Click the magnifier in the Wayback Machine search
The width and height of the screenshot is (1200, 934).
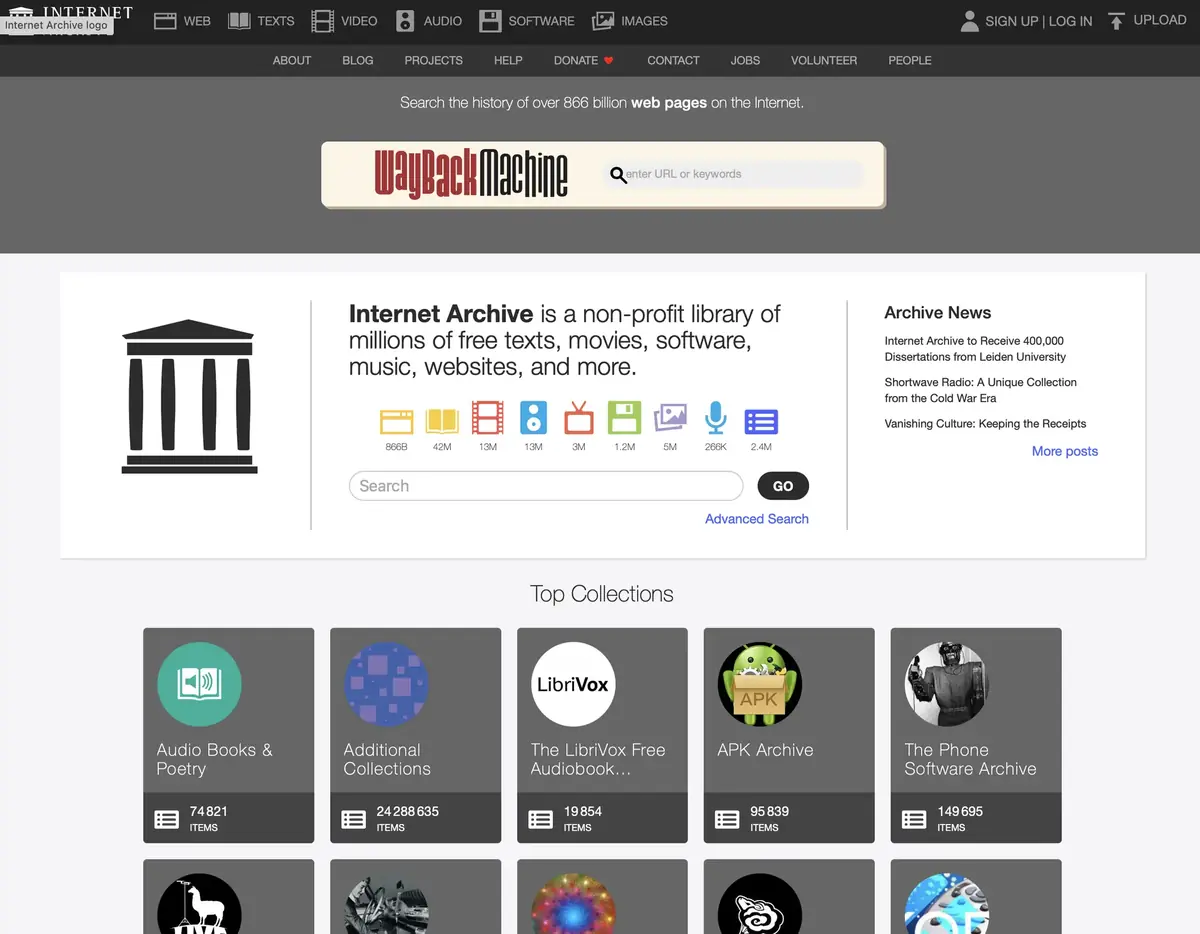coord(618,174)
